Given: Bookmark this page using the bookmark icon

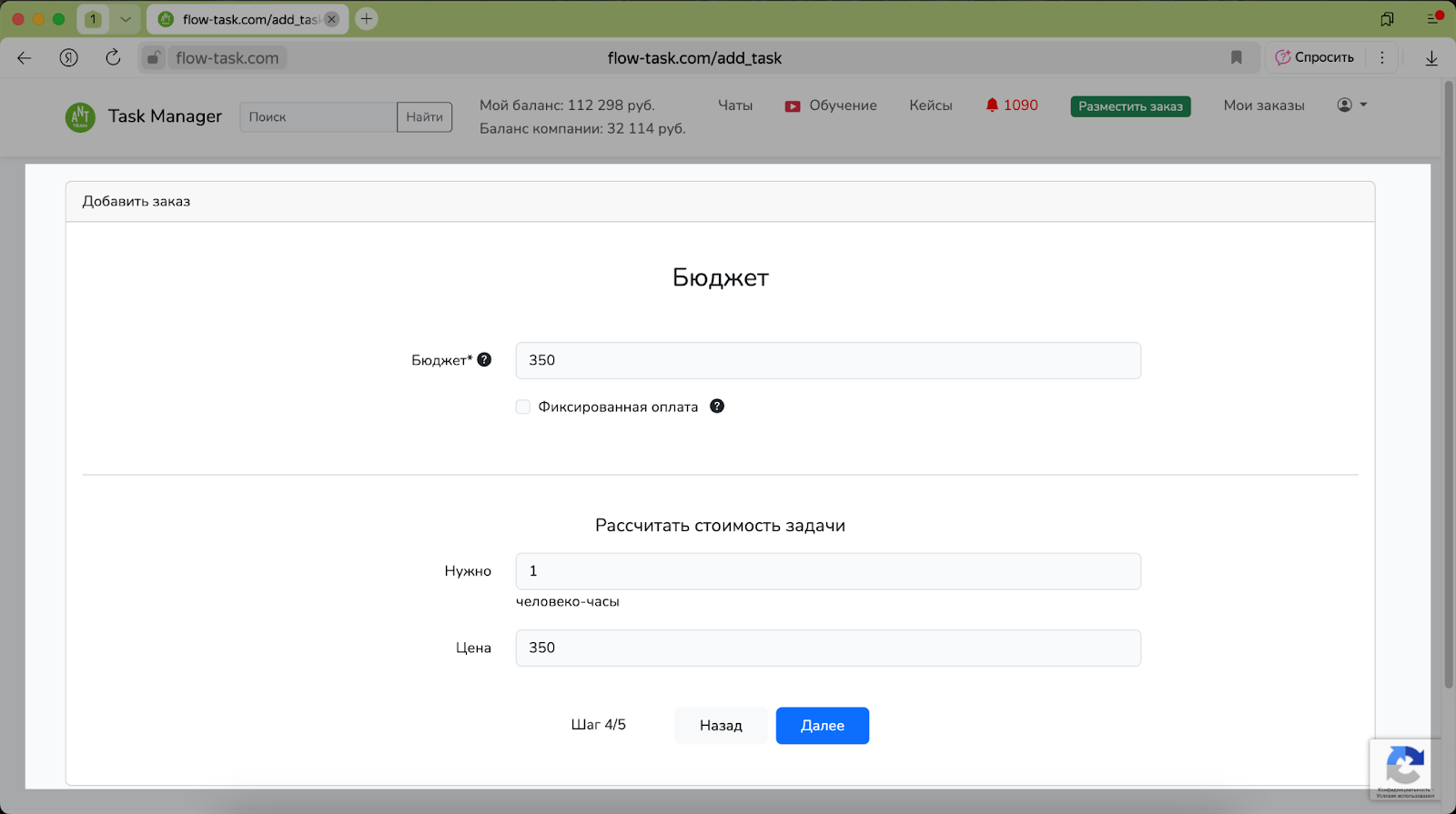Looking at the screenshot, I should 1236,57.
